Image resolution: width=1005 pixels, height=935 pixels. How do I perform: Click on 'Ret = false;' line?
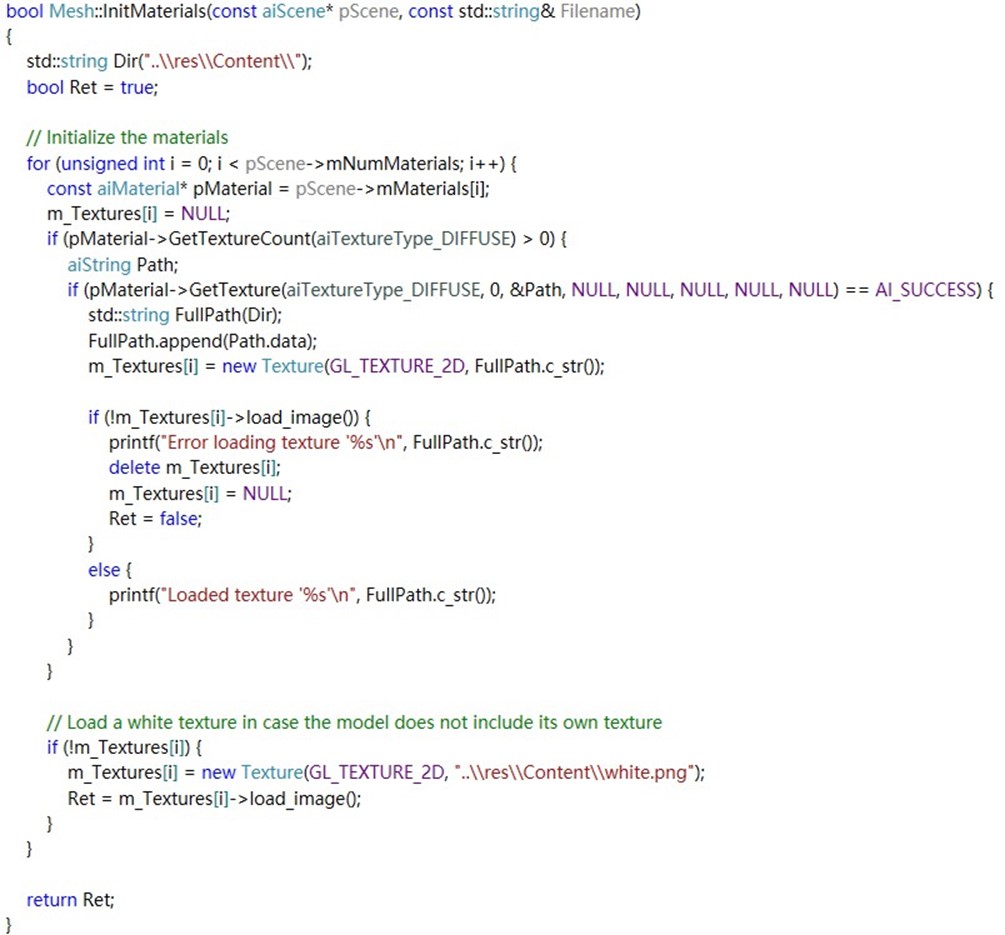click(x=155, y=519)
